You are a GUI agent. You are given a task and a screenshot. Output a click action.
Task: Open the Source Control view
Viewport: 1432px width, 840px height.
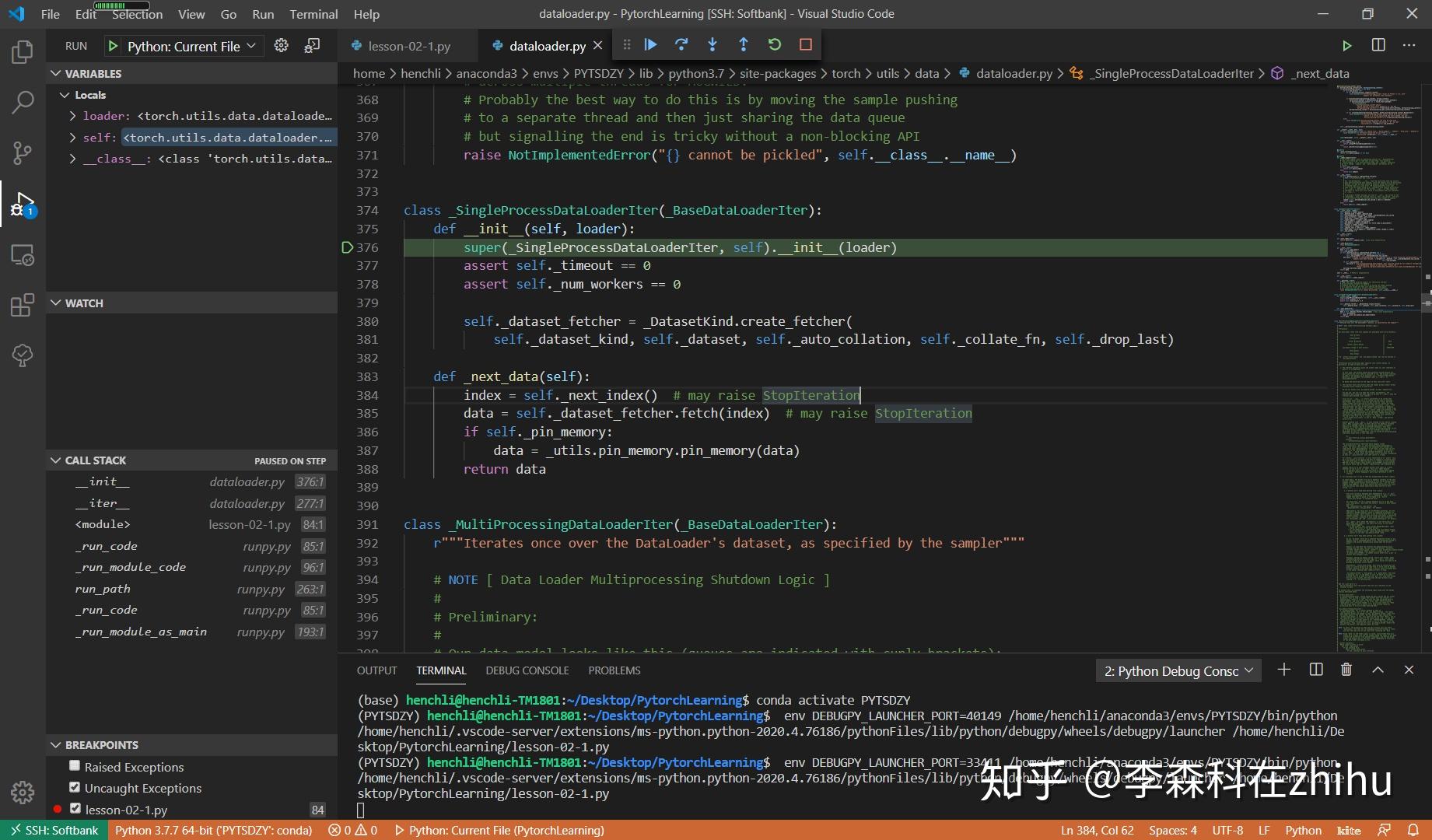click(x=23, y=152)
